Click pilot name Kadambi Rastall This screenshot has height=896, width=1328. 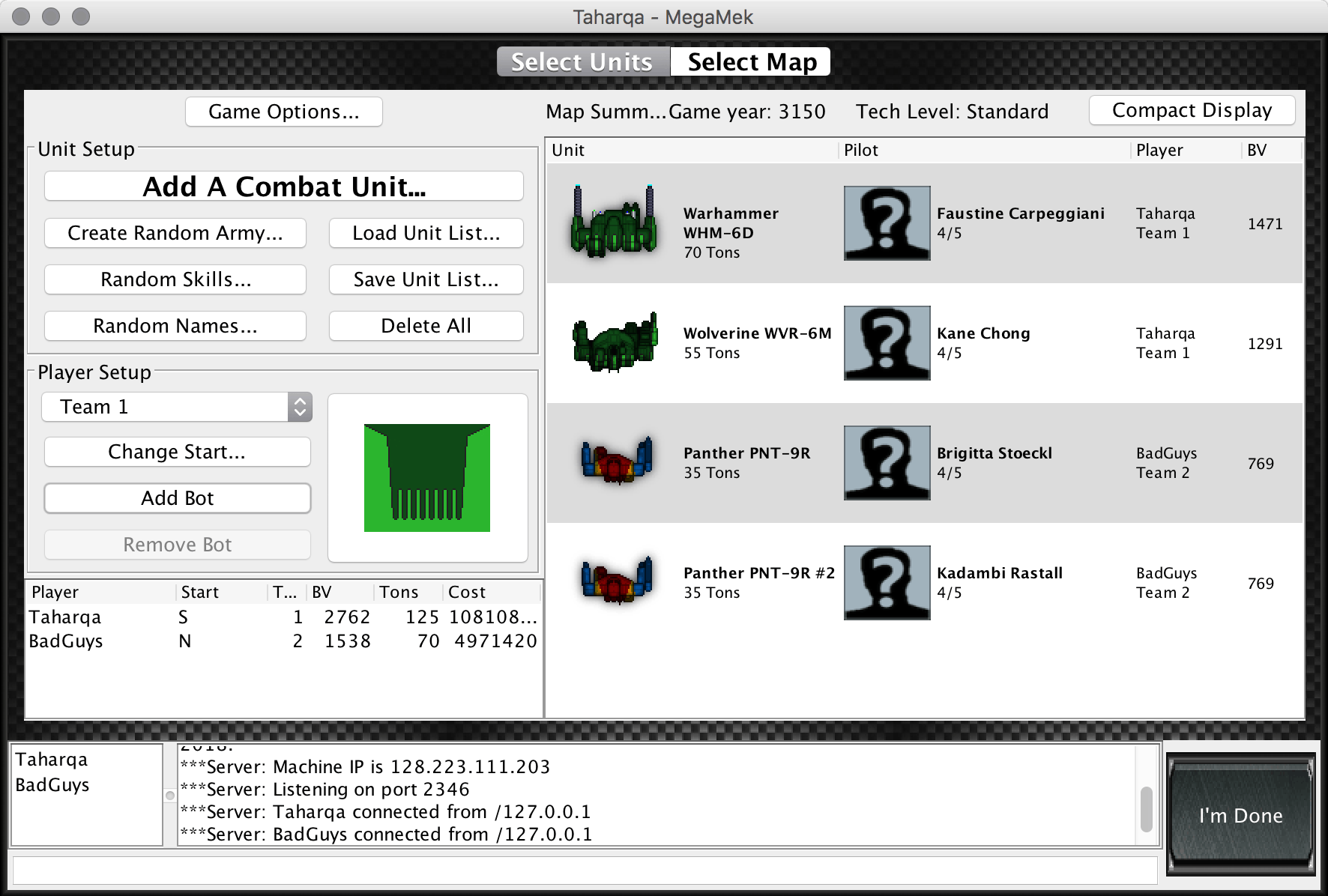[x=1000, y=573]
